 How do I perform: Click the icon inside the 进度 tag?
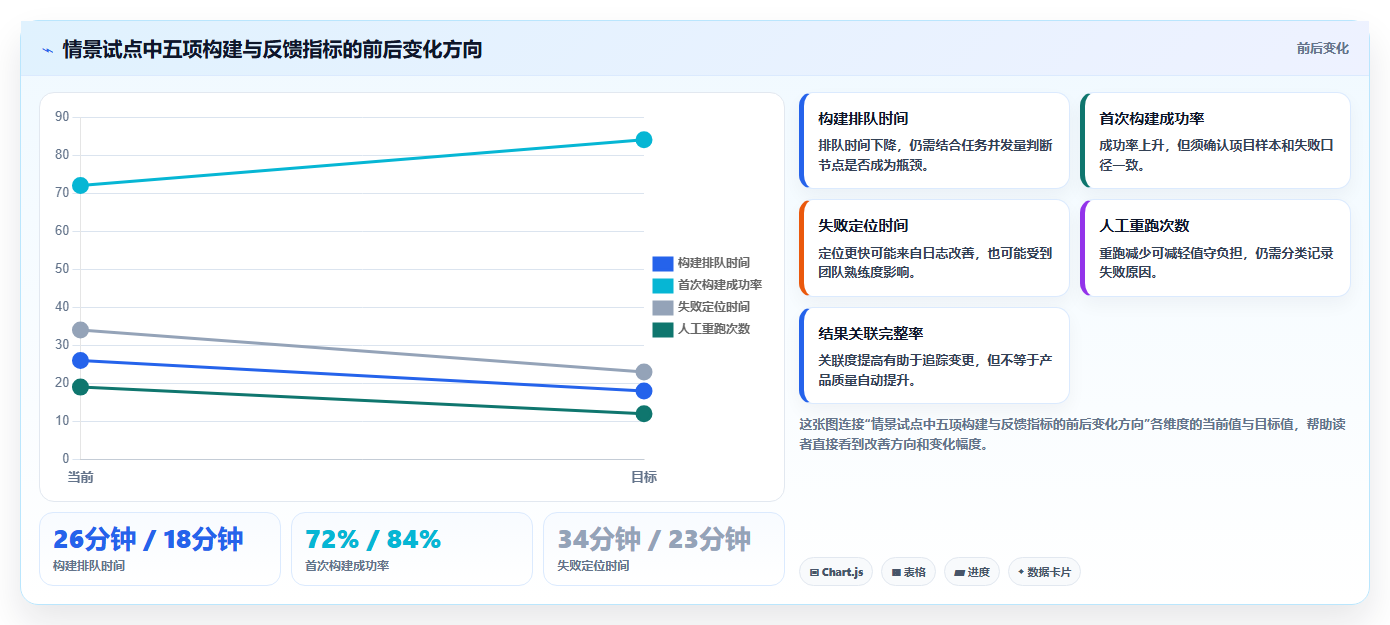coord(959,573)
